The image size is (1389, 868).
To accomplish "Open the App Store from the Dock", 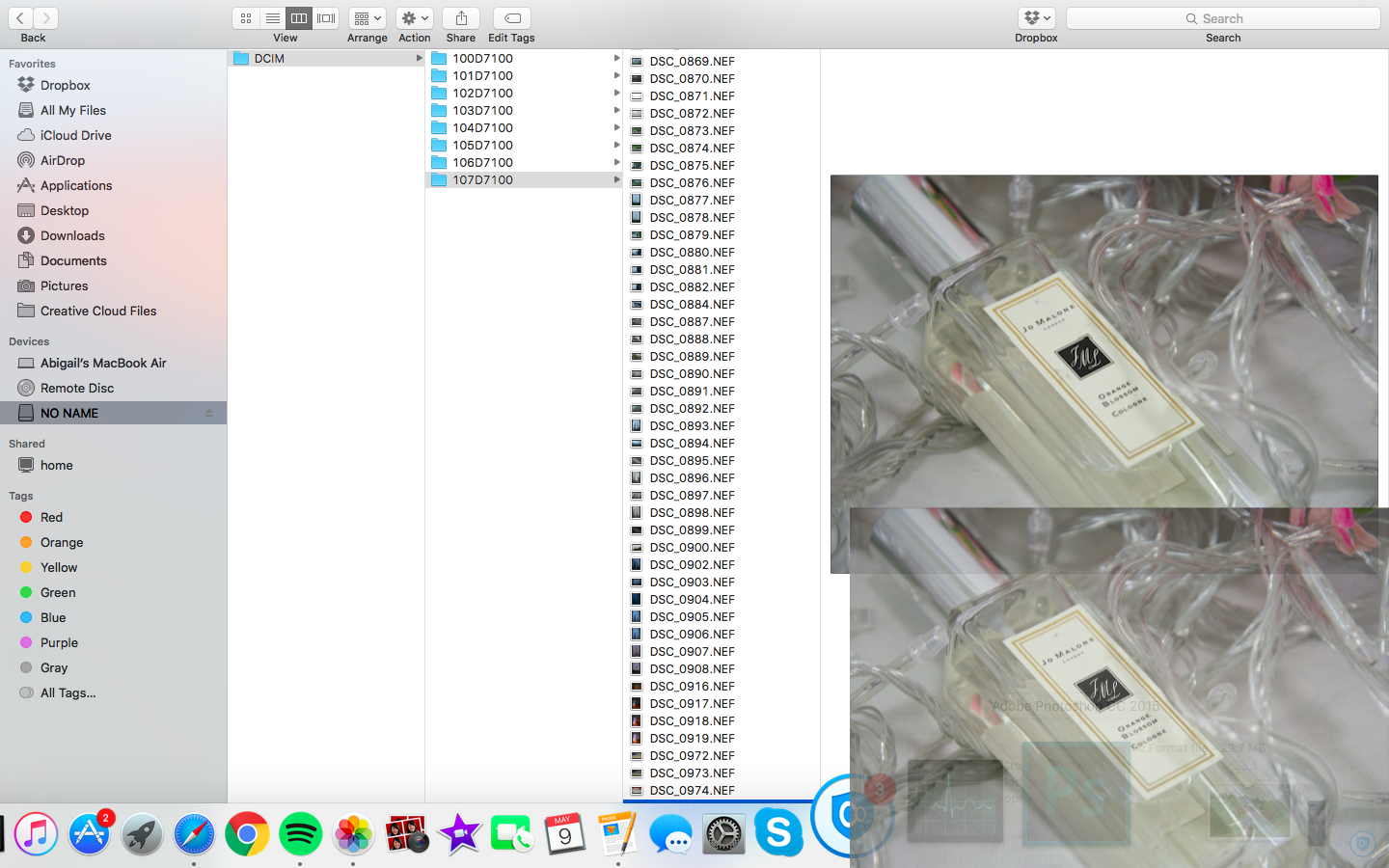I will tap(89, 834).
